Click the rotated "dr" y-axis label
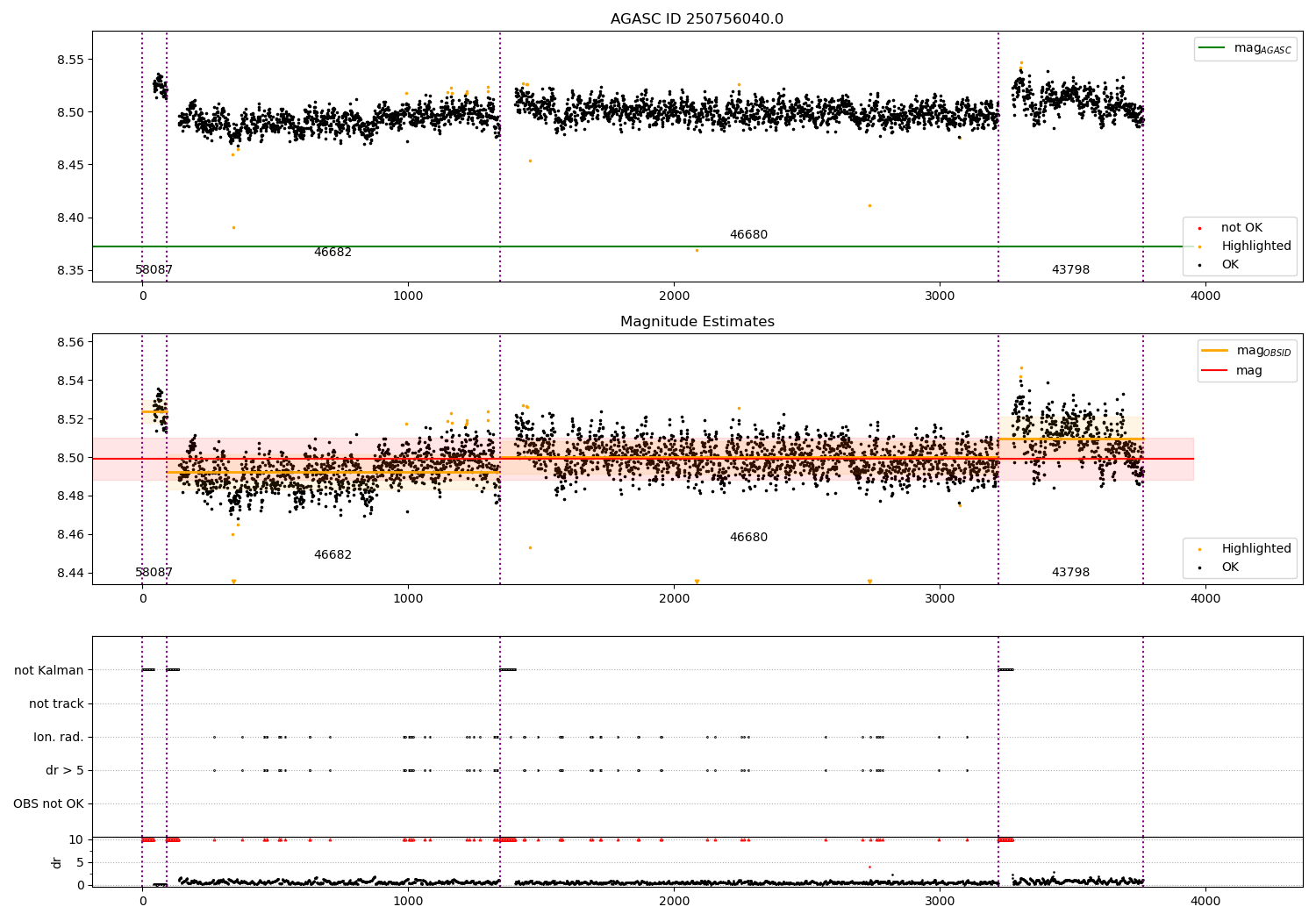This screenshot has width=1316, height=921. [x=57, y=862]
